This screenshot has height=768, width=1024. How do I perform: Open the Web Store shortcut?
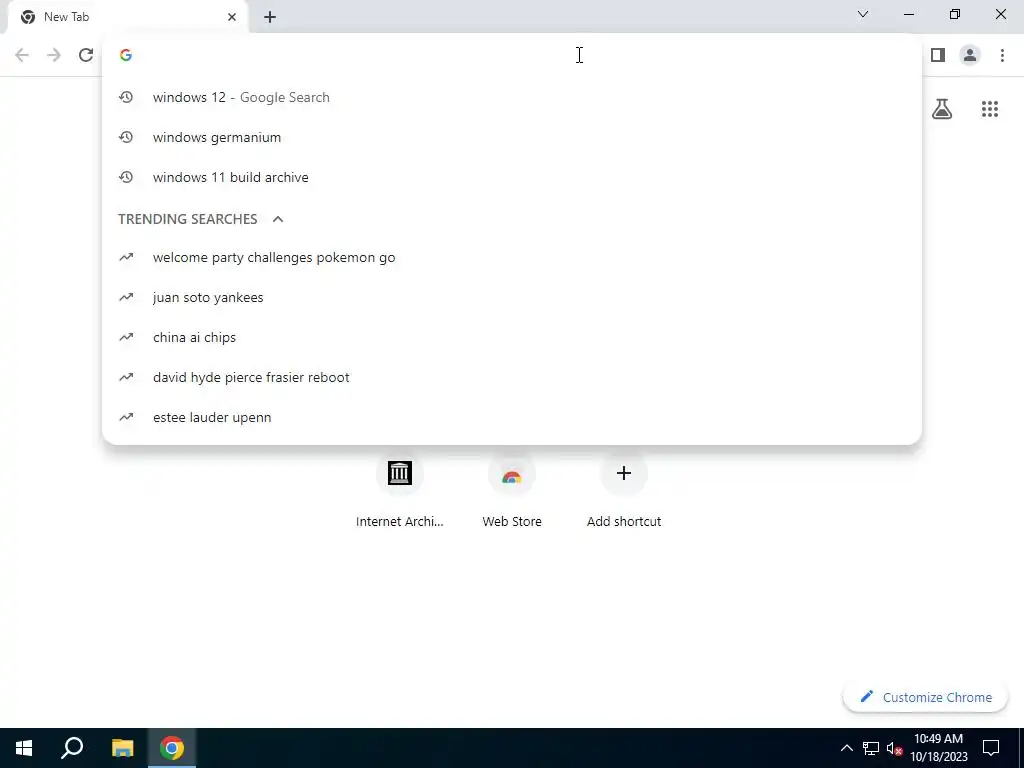pyautogui.click(x=512, y=491)
